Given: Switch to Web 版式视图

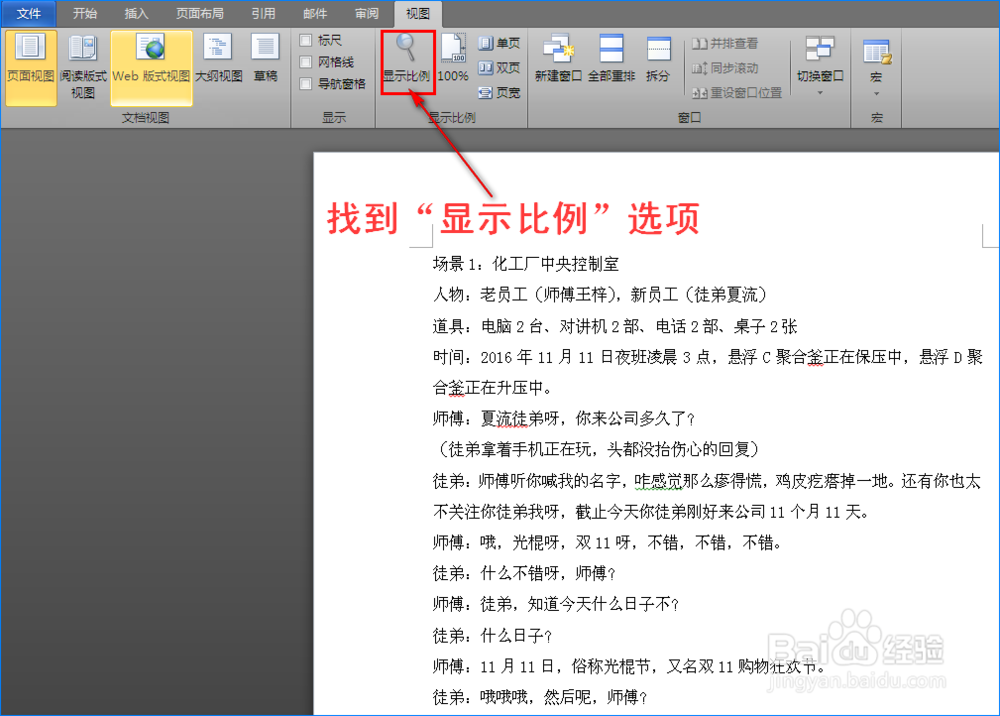Looking at the screenshot, I should click(x=151, y=68).
